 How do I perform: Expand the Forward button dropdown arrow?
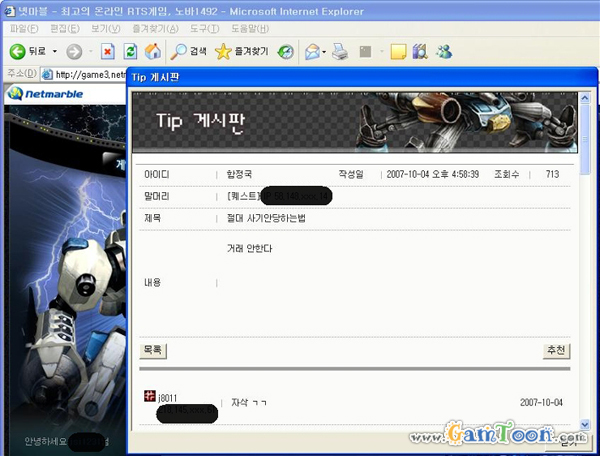(90, 51)
